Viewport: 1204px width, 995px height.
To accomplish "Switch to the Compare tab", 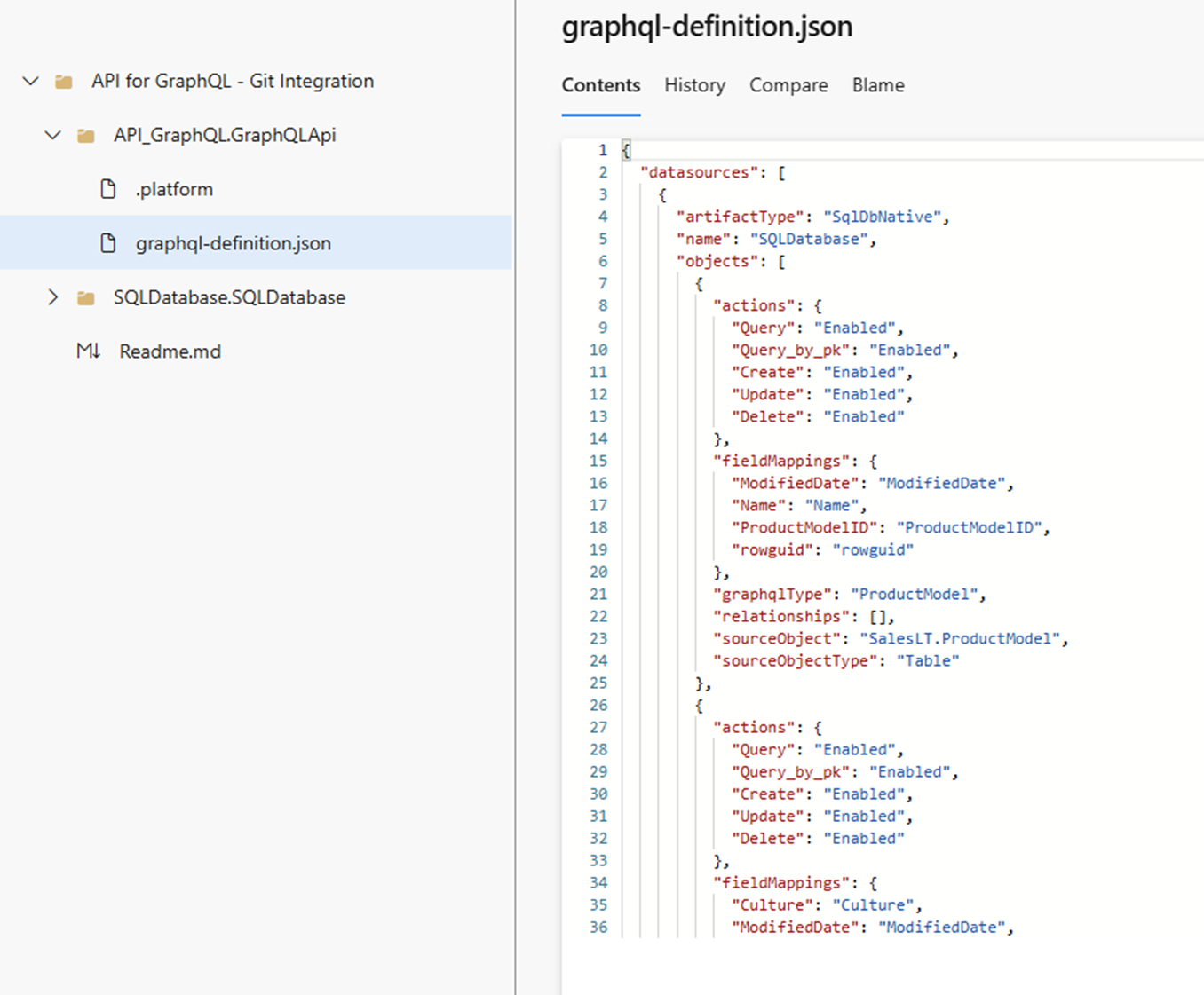I will click(x=788, y=85).
